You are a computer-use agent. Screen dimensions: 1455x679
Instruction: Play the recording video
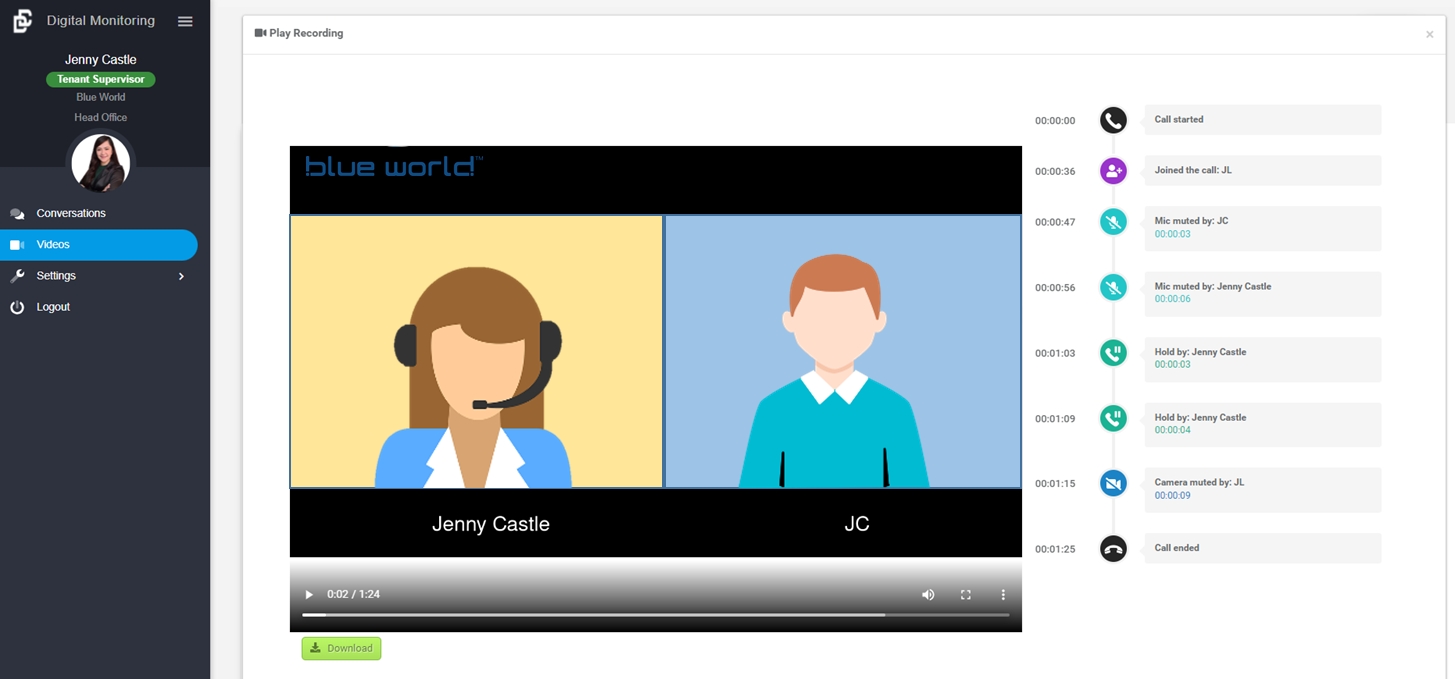(x=309, y=595)
